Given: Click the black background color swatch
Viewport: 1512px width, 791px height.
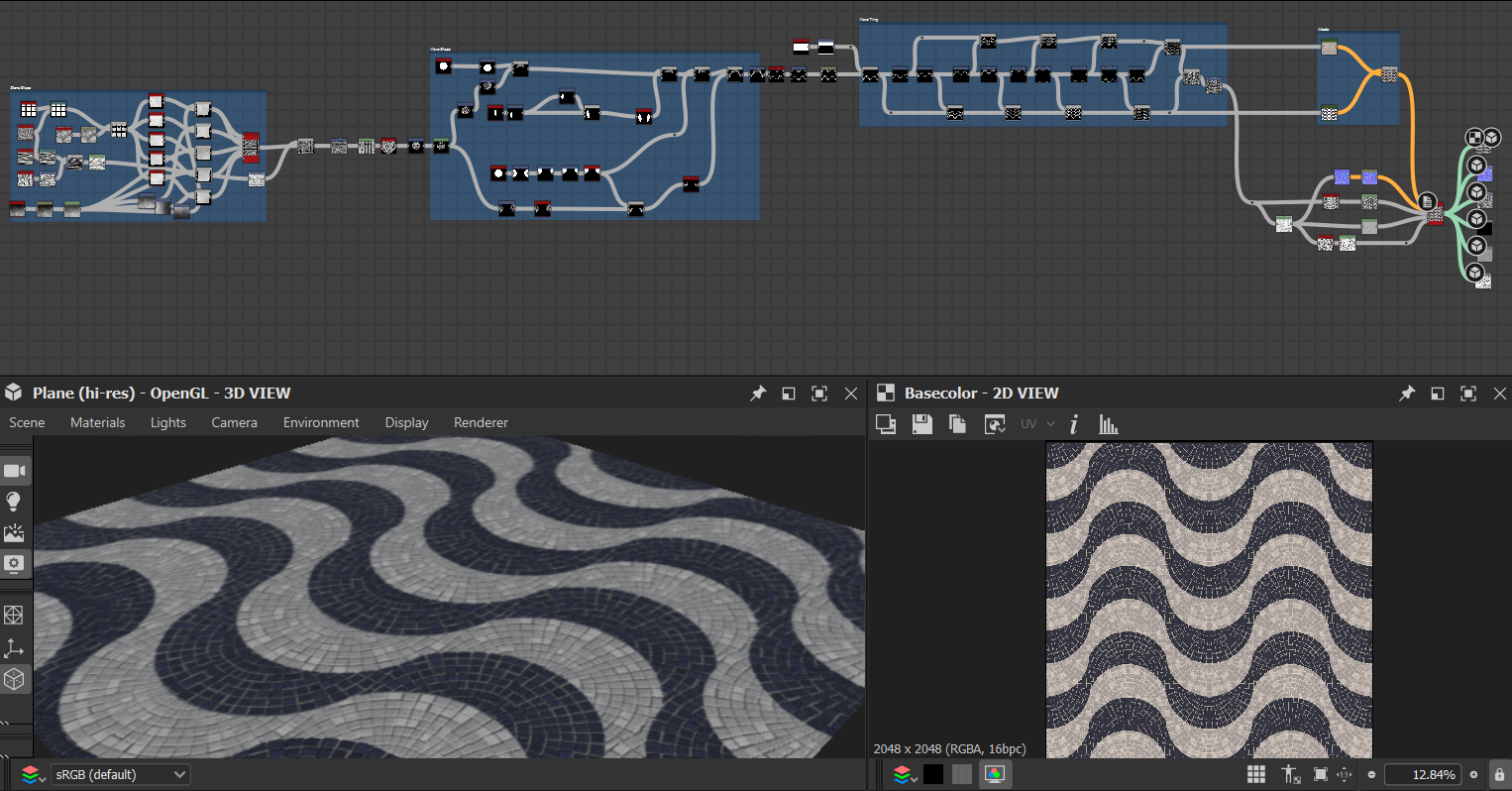Looking at the screenshot, I should click(933, 774).
